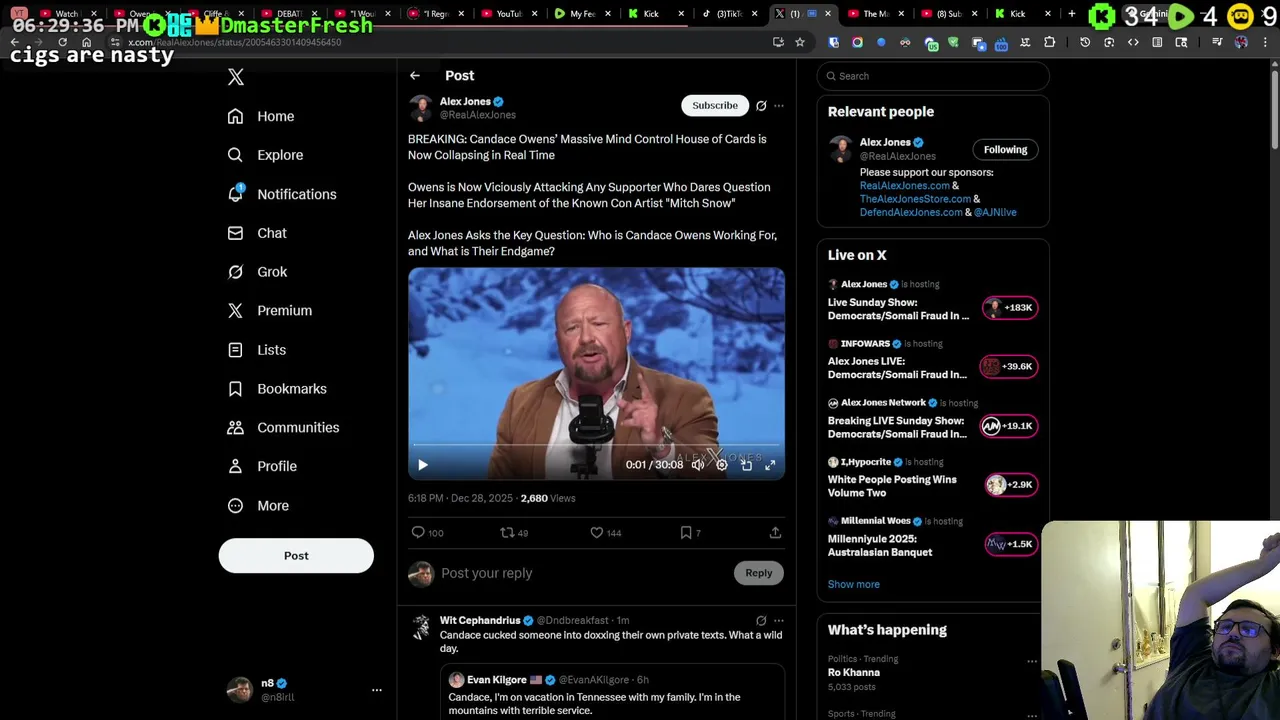Open video settings gear
This screenshot has width=1280, height=720.
(722, 465)
